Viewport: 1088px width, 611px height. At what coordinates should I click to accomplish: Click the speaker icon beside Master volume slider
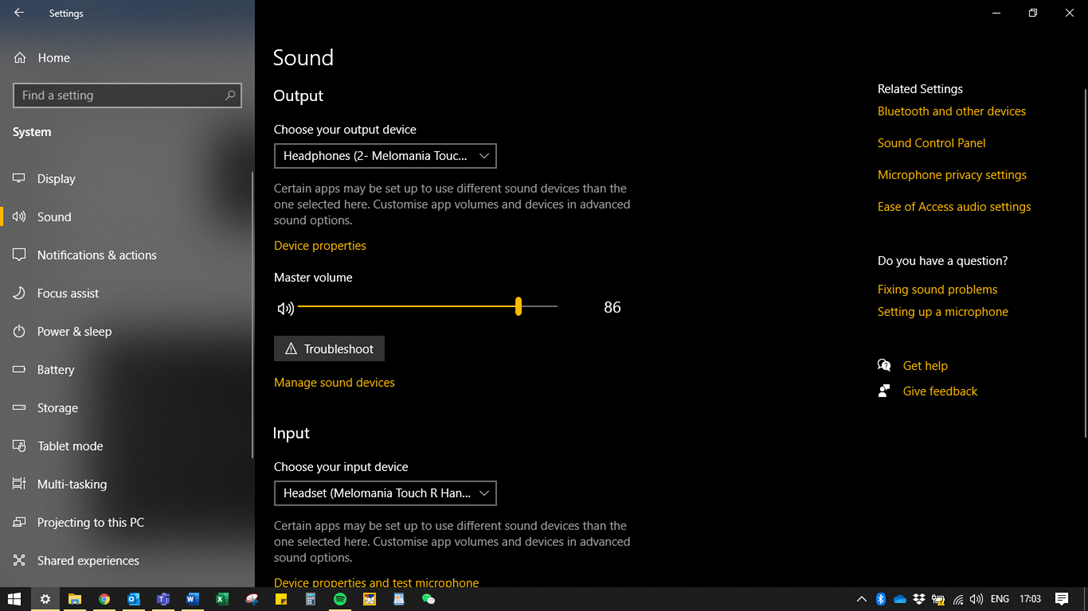(x=286, y=308)
